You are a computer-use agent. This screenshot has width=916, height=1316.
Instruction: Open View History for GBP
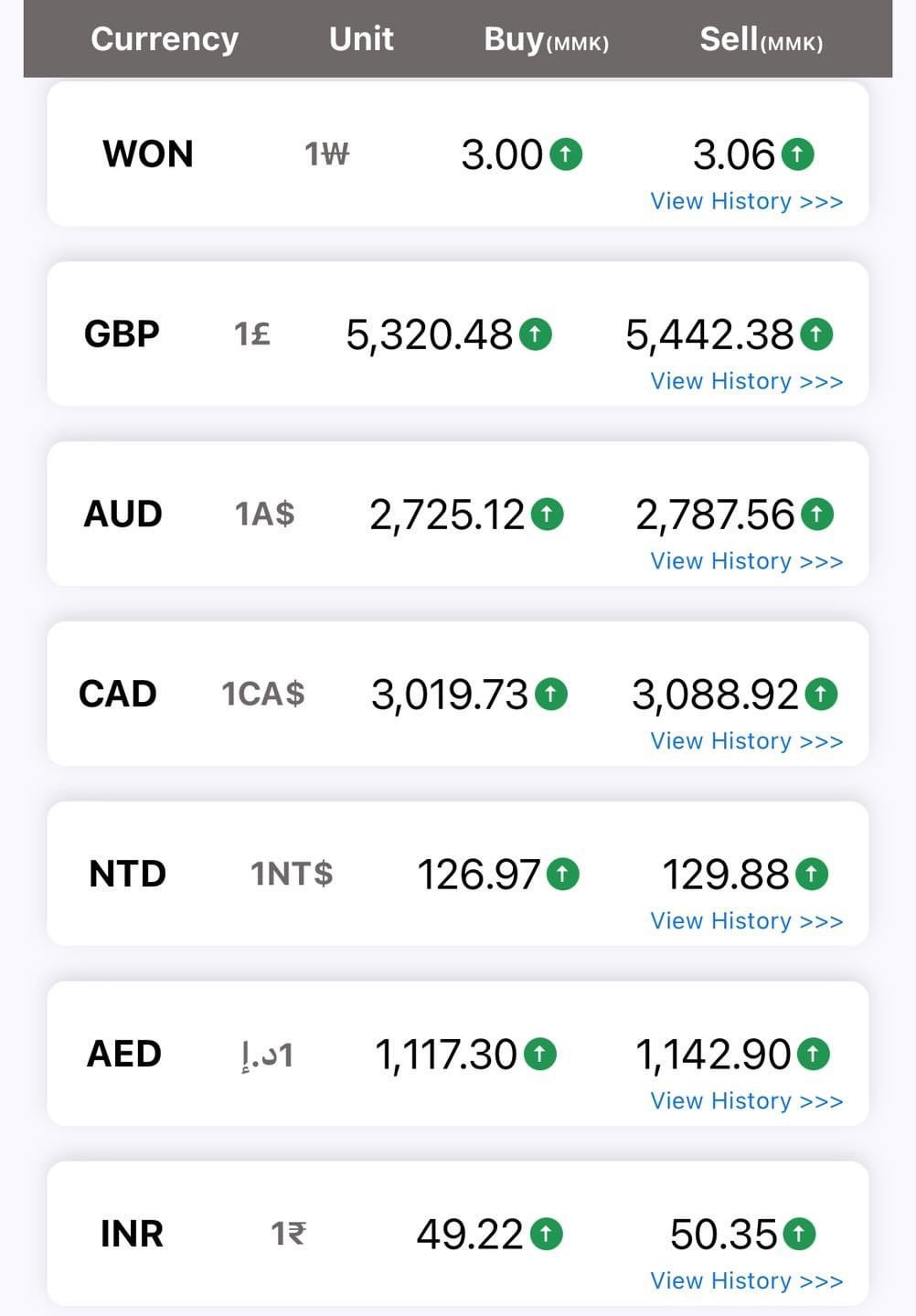point(746,381)
